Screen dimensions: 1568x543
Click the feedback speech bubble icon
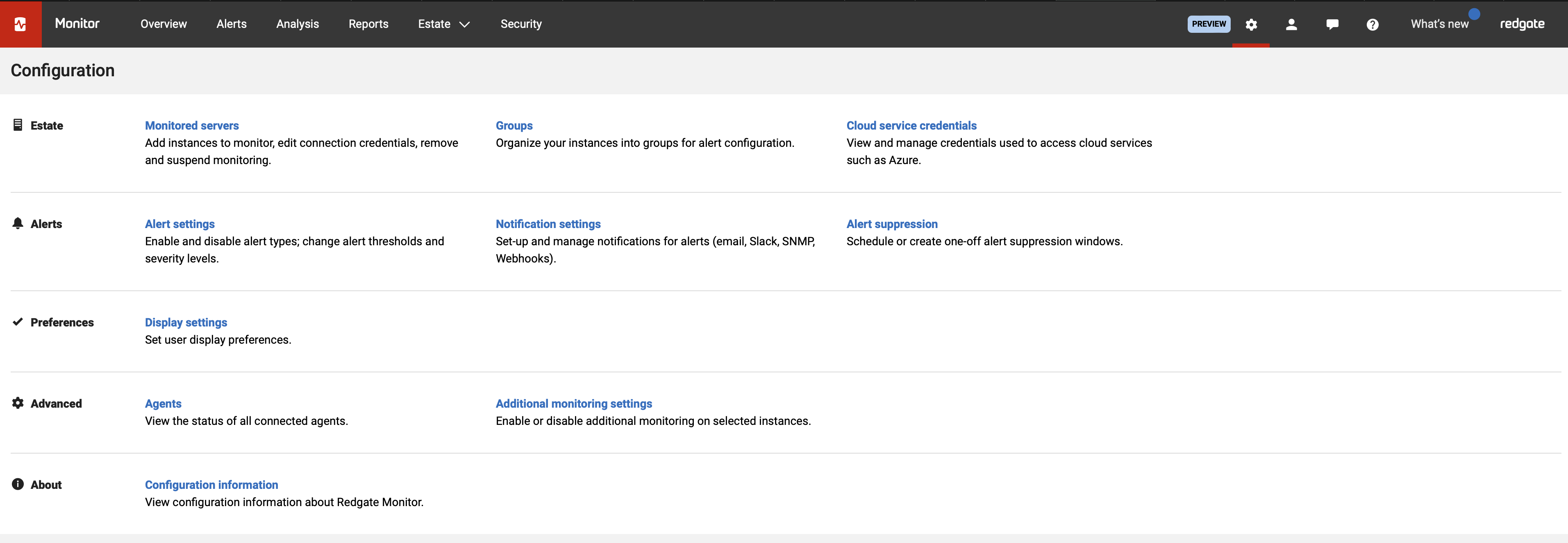pyautogui.click(x=1332, y=24)
